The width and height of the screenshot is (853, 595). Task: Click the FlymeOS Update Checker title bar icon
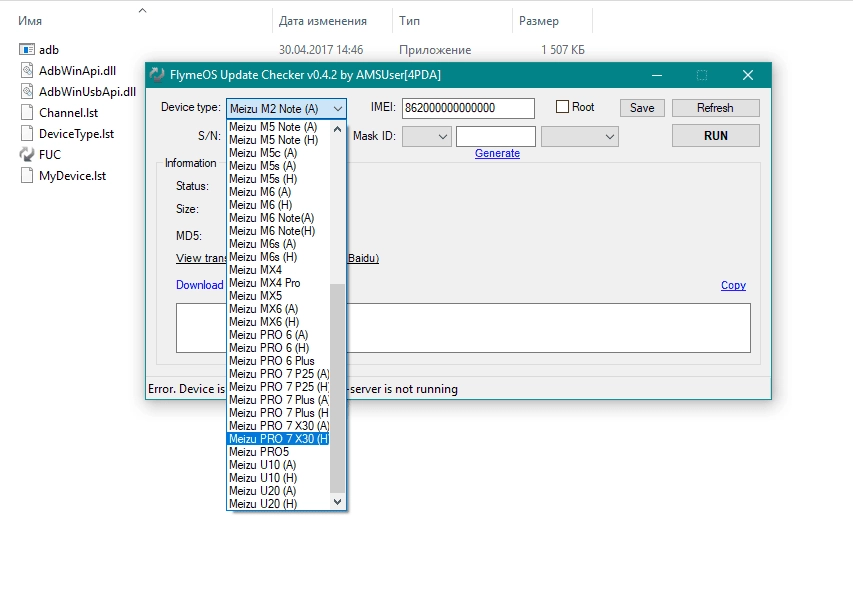coord(157,75)
